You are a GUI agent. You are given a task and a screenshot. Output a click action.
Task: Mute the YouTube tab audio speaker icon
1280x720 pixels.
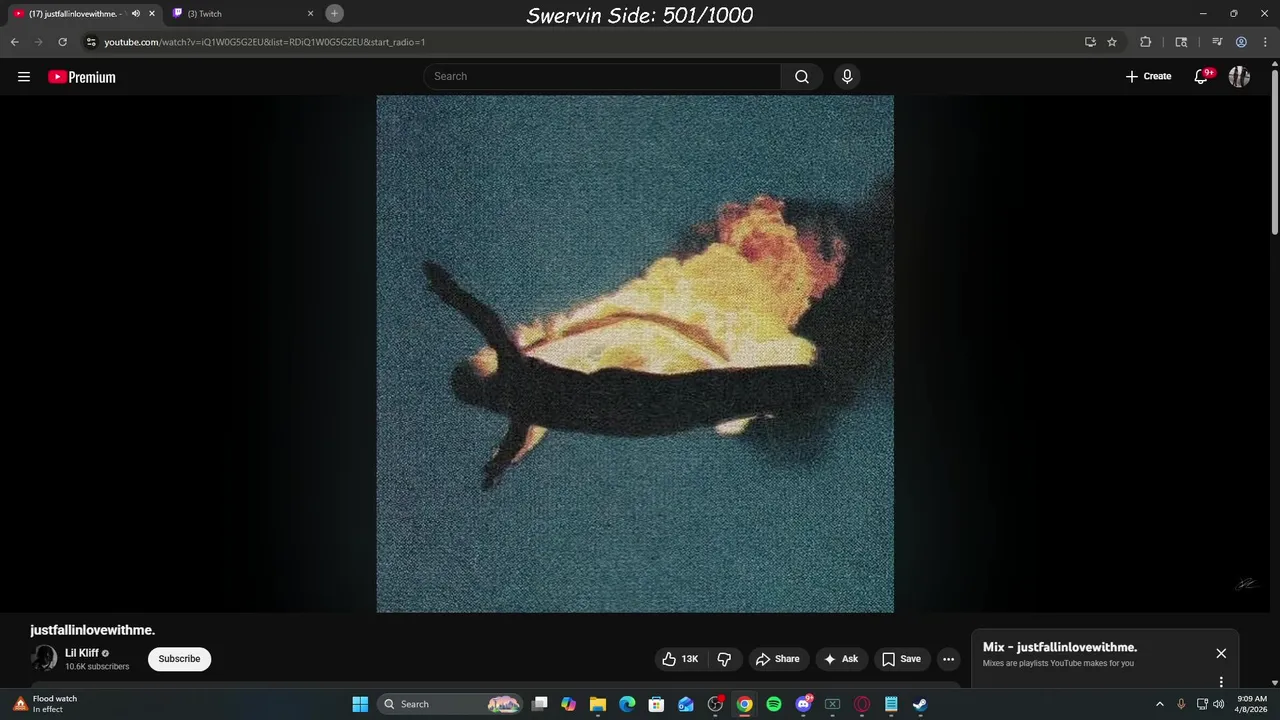pyautogui.click(x=136, y=14)
